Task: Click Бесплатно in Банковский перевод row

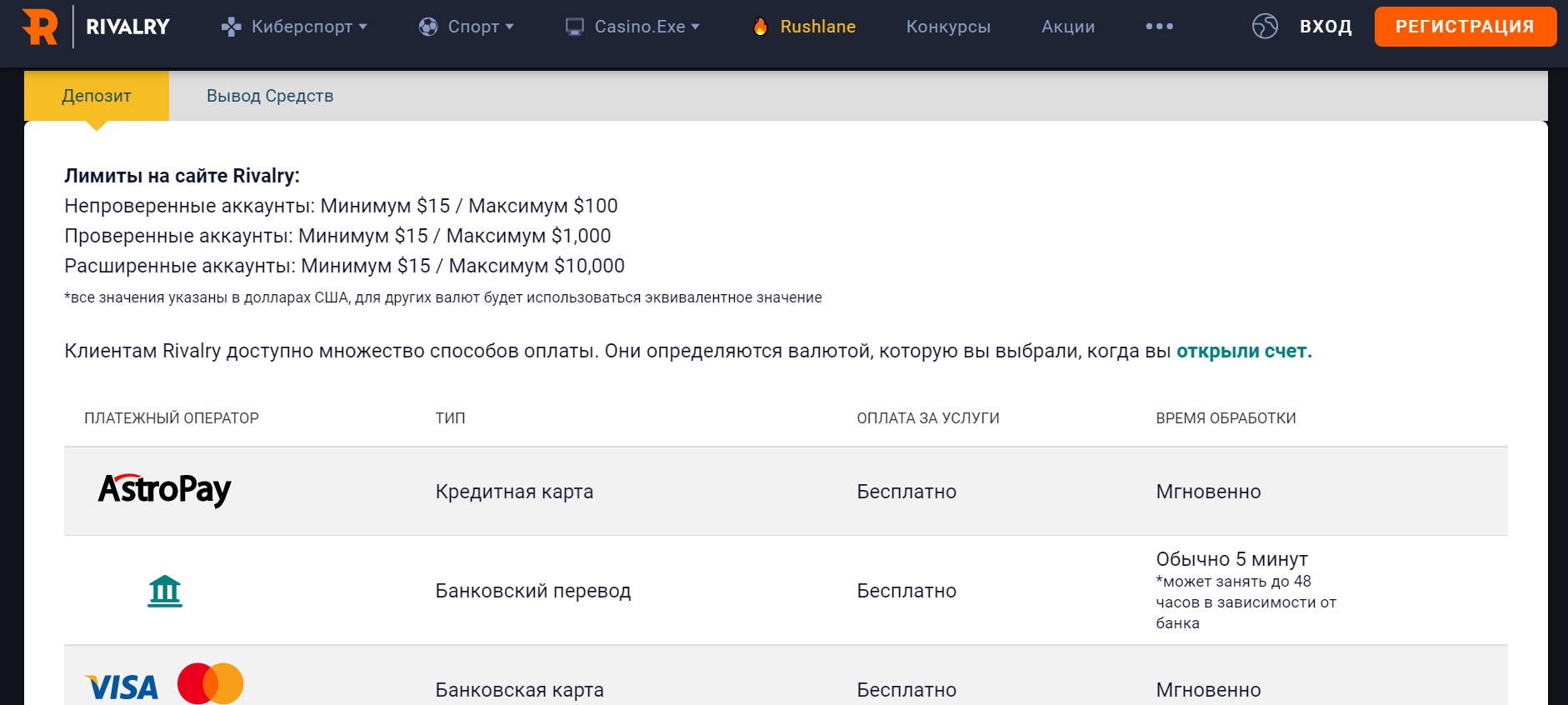Action: (906, 591)
